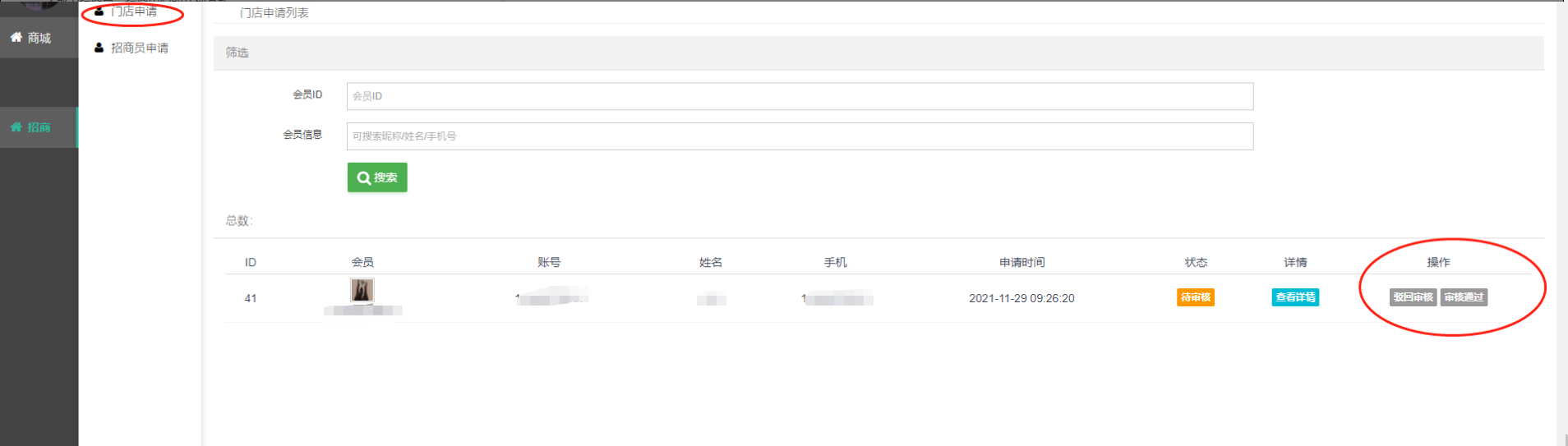
Task: Click the vertical scrollbar on the right edge
Action: point(1561,222)
